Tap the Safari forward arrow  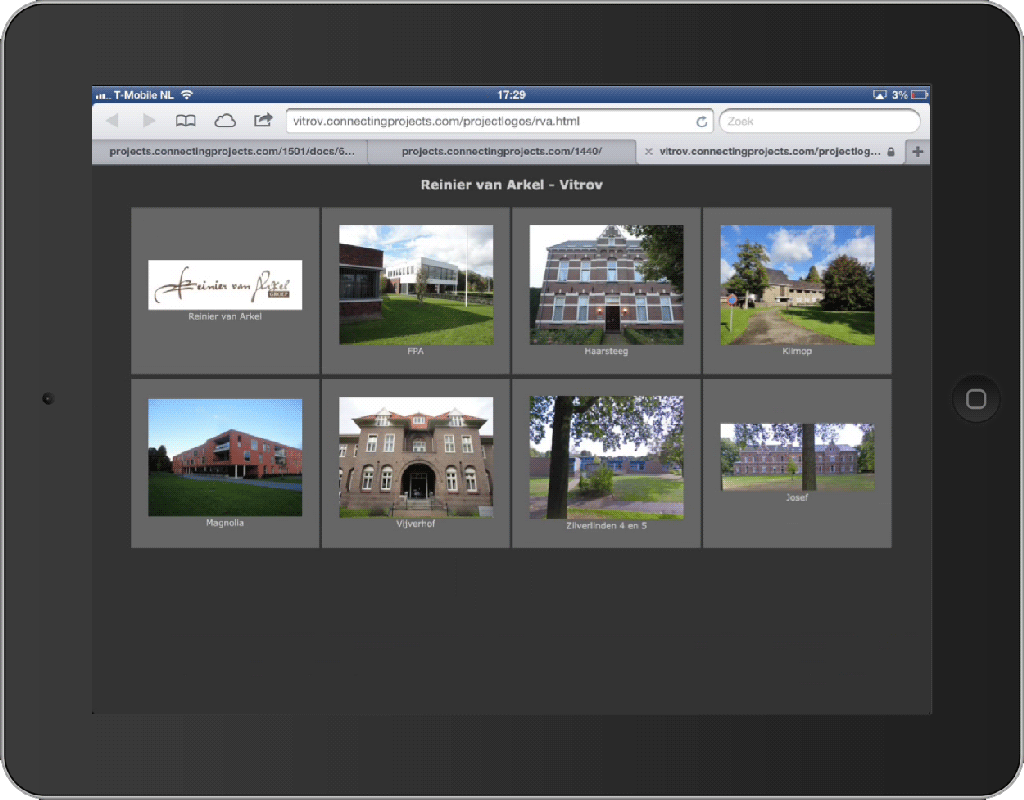pyautogui.click(x=149, y=121)
